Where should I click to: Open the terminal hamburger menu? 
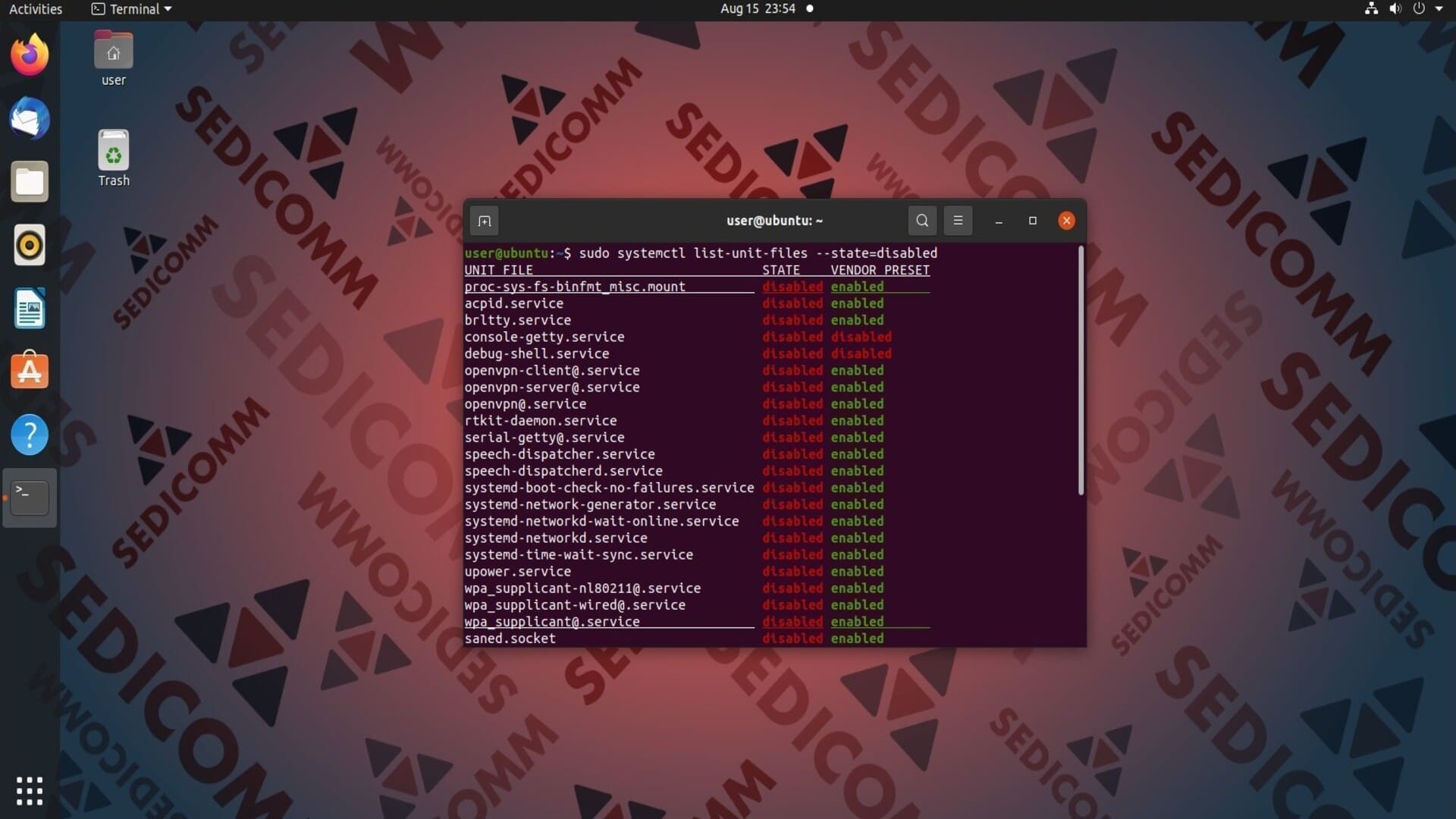(x=958, y=221)
